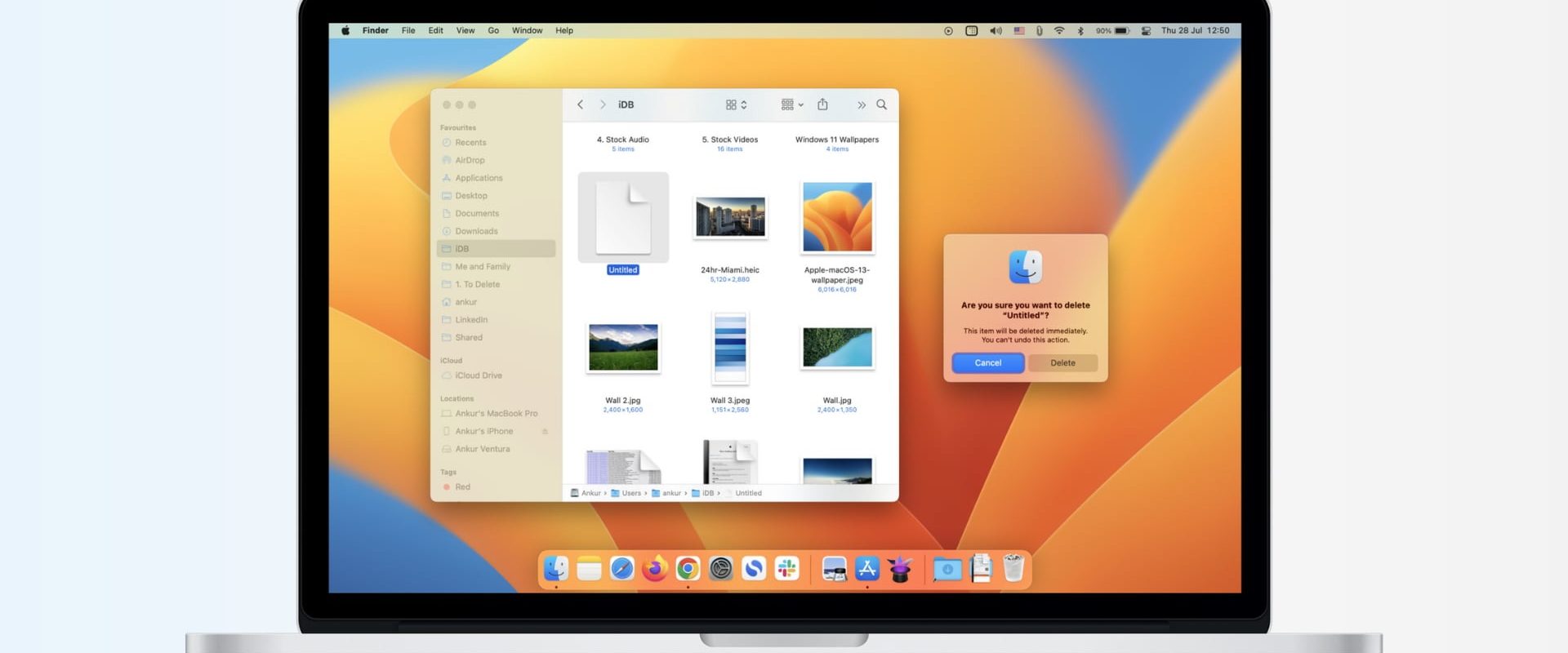Open the View menu in menu bar

tap(465, 31)
